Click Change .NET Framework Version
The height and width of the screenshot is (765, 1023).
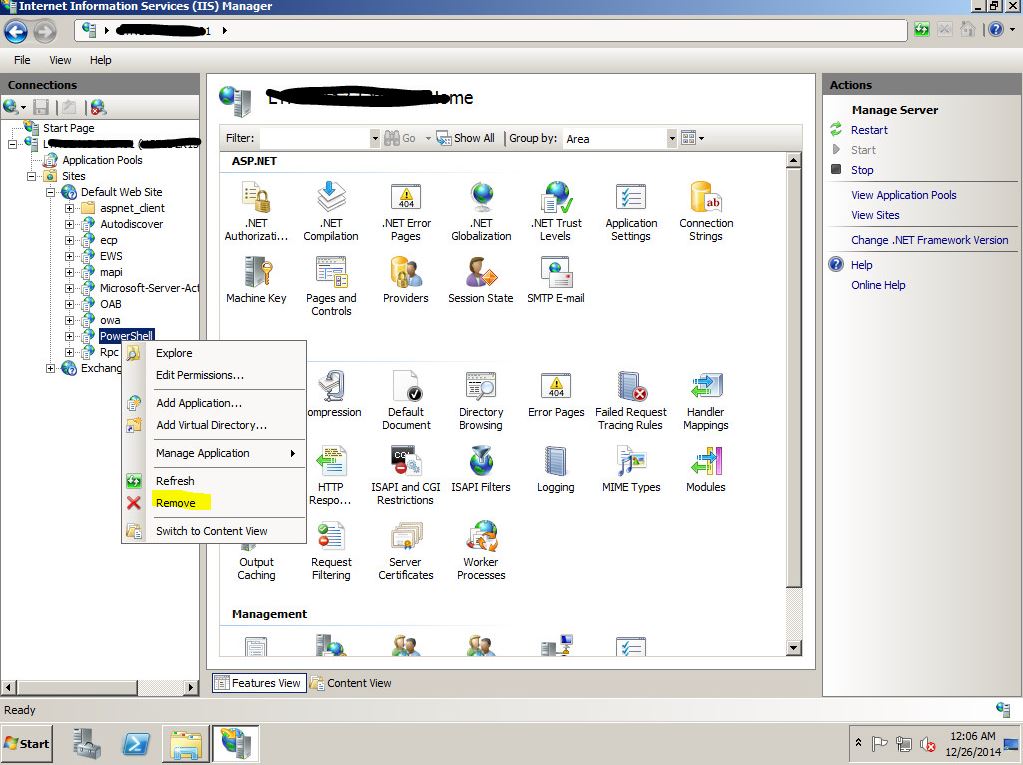tap(930, 240)
